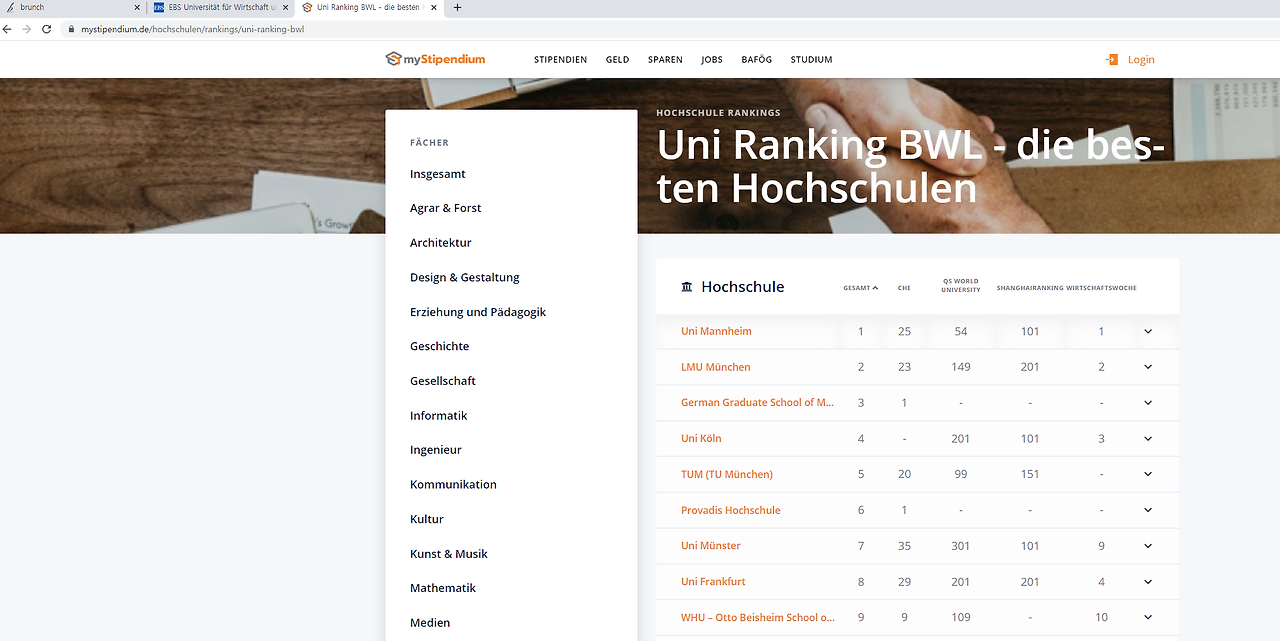Expand the Uni Mannheim row chevron
Screen dimensions: 1280x641
(1148, 331)
